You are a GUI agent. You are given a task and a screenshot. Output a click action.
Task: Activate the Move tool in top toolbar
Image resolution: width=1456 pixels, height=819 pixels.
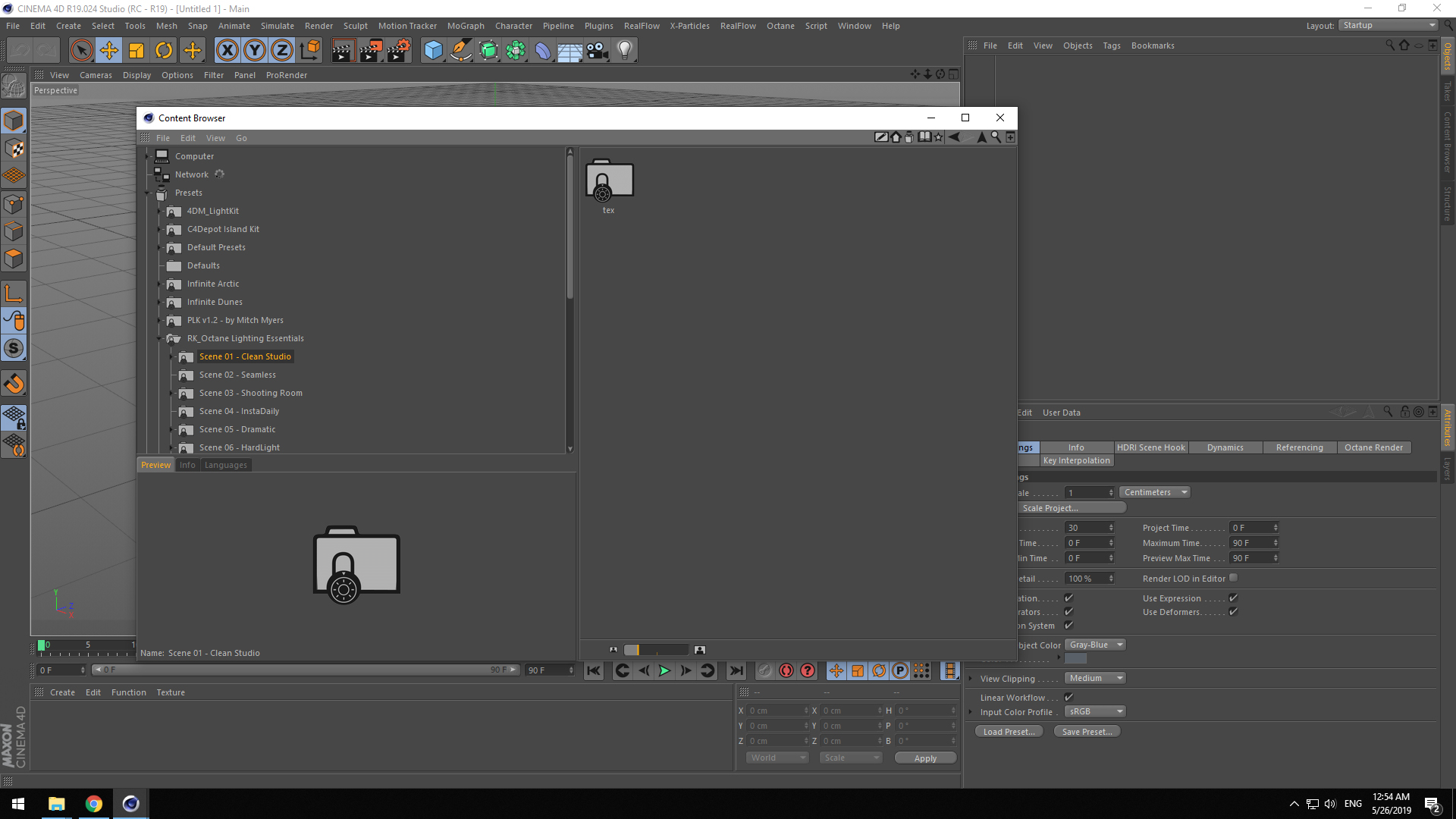[x=109, y=51]
